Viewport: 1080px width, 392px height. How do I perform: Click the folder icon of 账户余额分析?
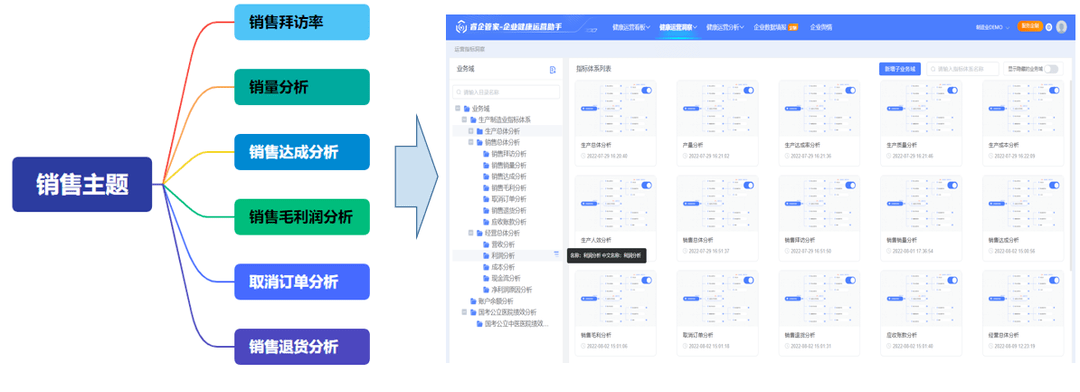(x=472, y=301)
